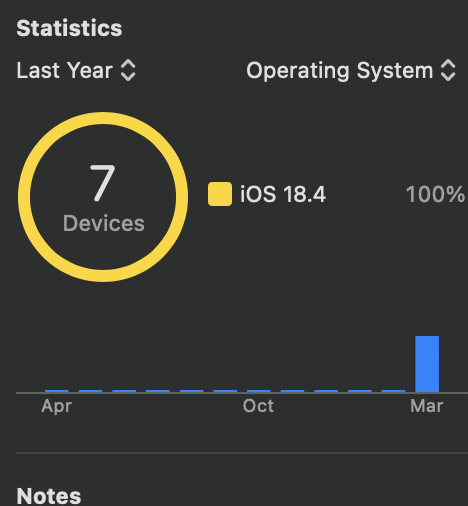This screenshot has width=468, height=506.
Task: Click the tall blue March bar
Action: coord(427,364)
